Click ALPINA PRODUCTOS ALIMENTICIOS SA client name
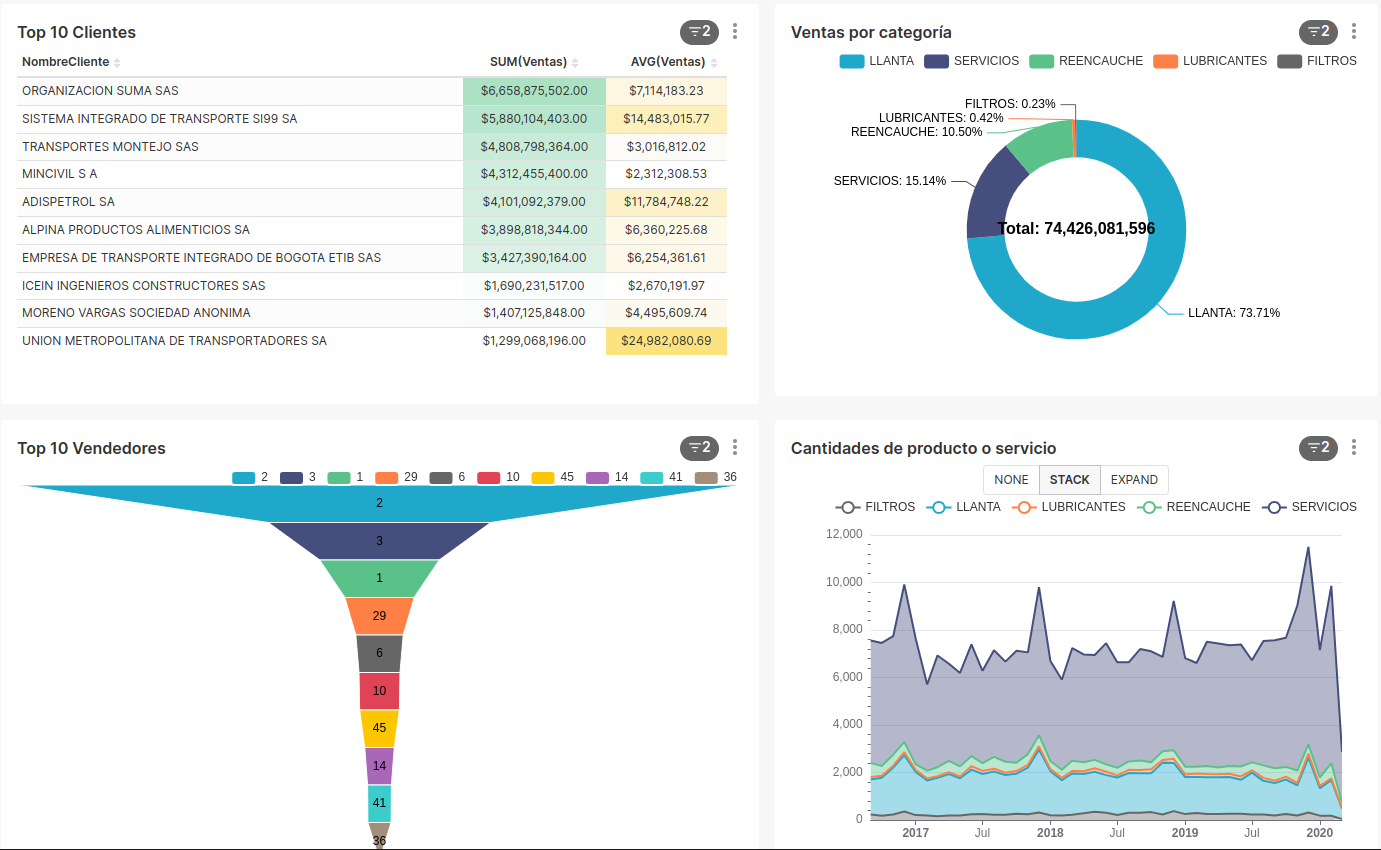Screen dimensions: 1381x850 click(x=136, y=230)
